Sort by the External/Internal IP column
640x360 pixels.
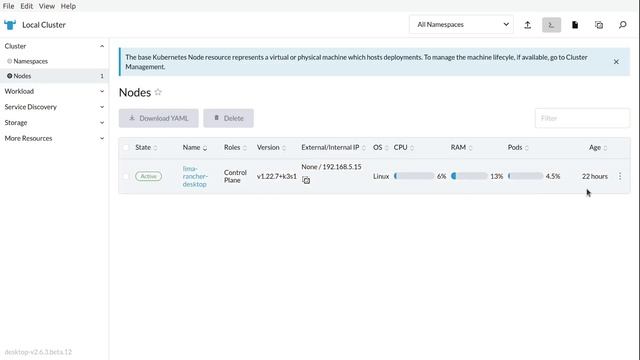coord(333,147)
